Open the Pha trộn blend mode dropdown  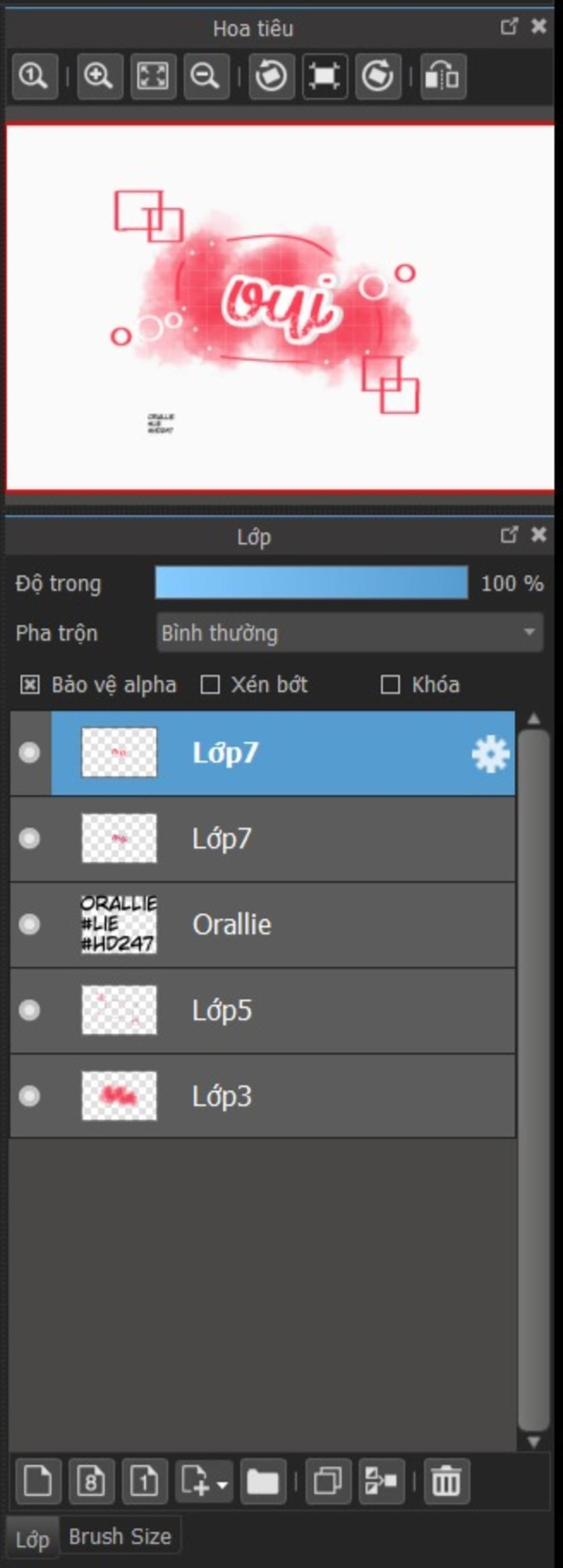(x=350, y=633)
